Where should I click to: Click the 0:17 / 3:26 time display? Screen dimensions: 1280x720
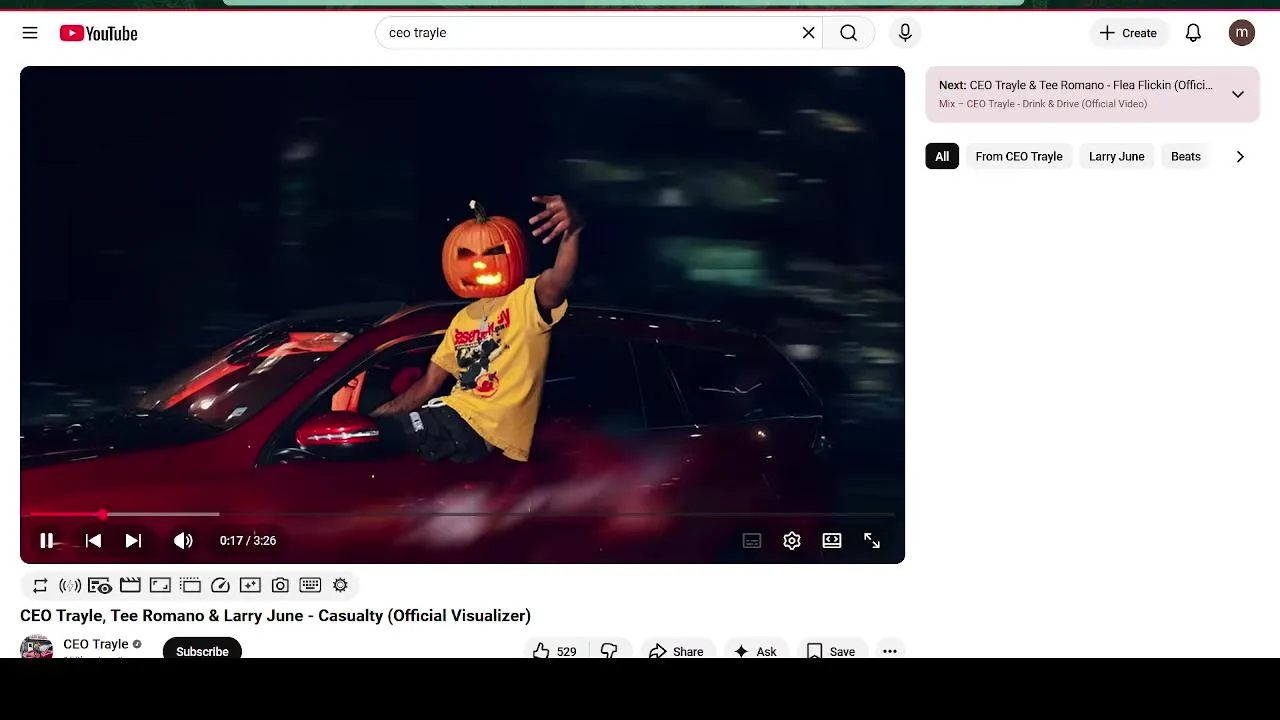[x=248, y=541]
